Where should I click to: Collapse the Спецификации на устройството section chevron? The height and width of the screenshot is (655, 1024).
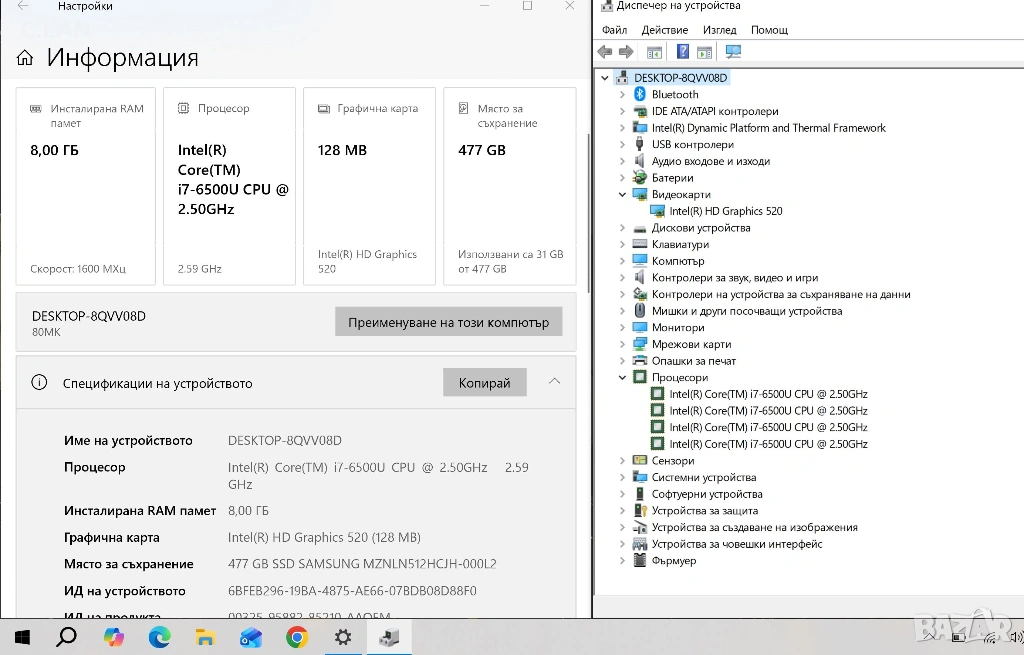tap(554, 382)
